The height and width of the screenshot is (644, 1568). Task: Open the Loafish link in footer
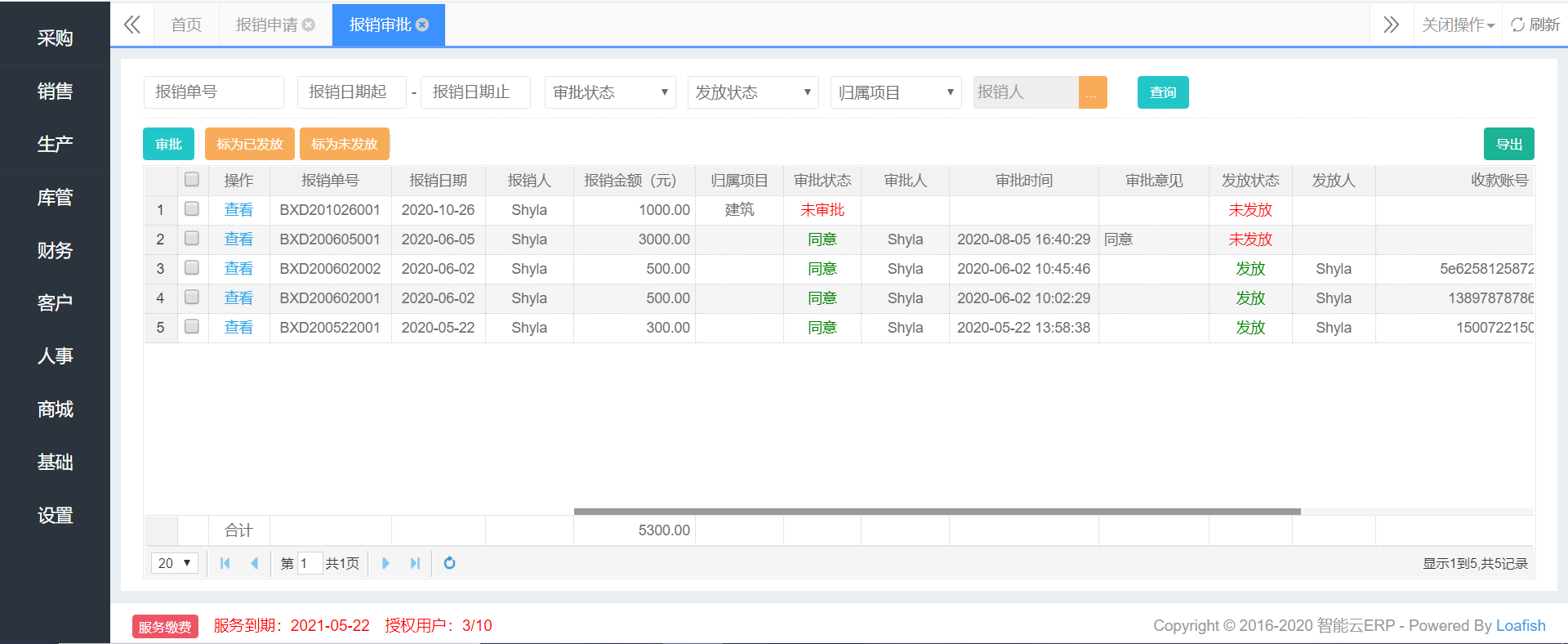click(1521, 625)
